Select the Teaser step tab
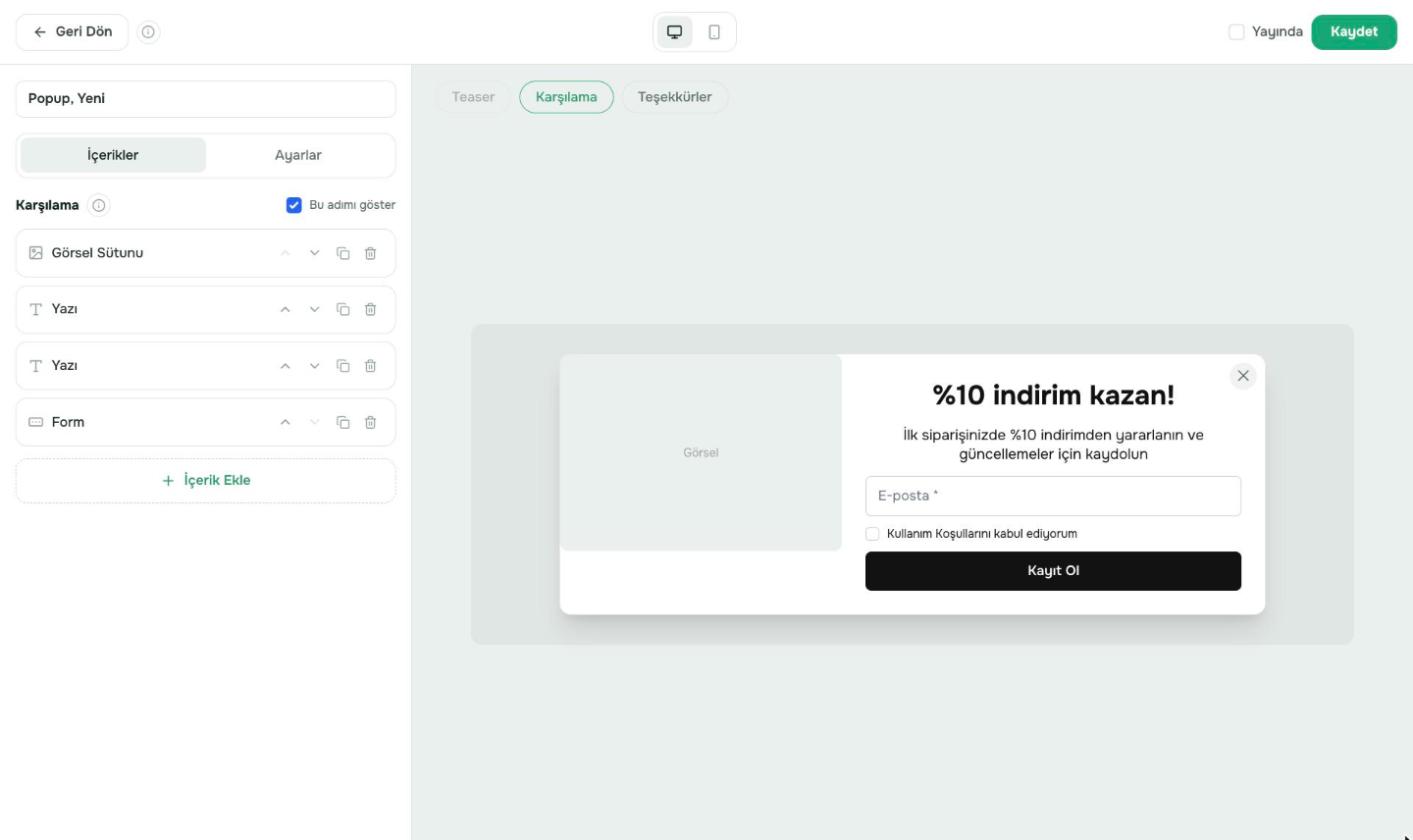1413x840 pixels. [x=473, y=97]
